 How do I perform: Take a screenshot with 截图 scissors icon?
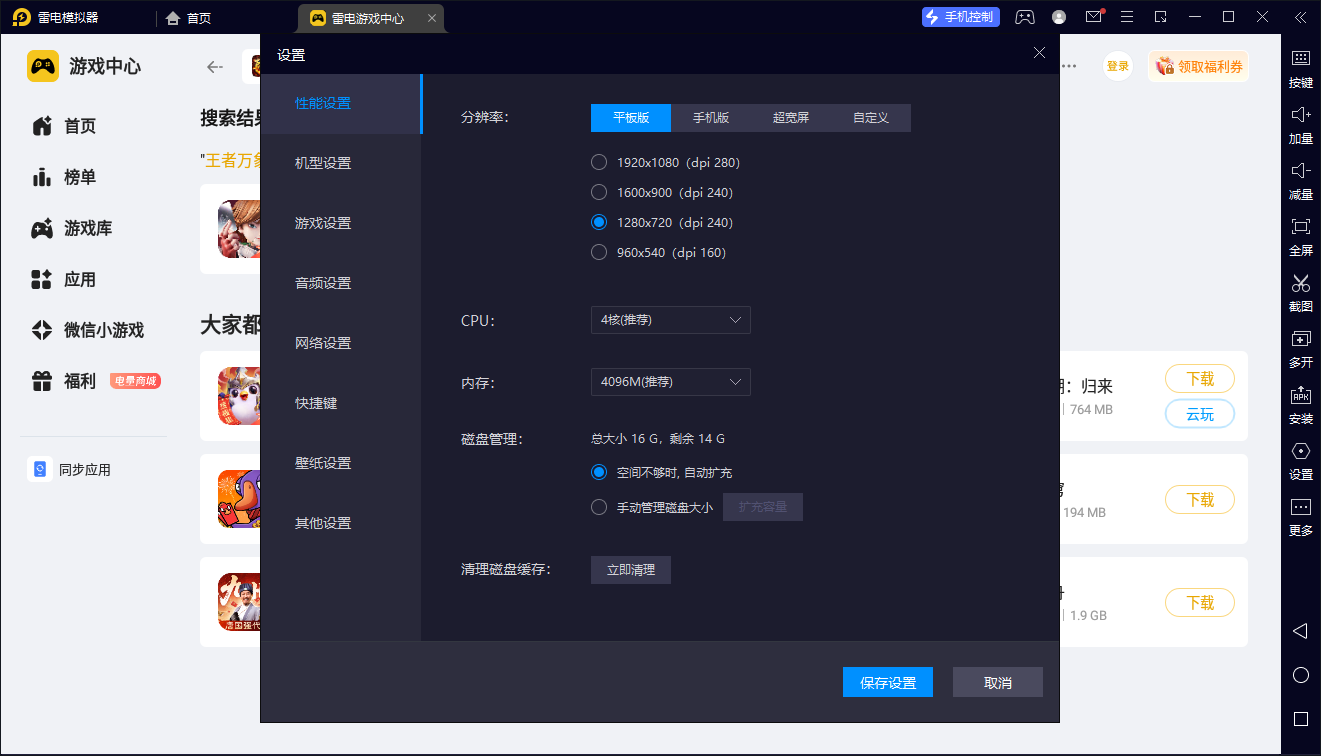click(x=1300, y=284)
